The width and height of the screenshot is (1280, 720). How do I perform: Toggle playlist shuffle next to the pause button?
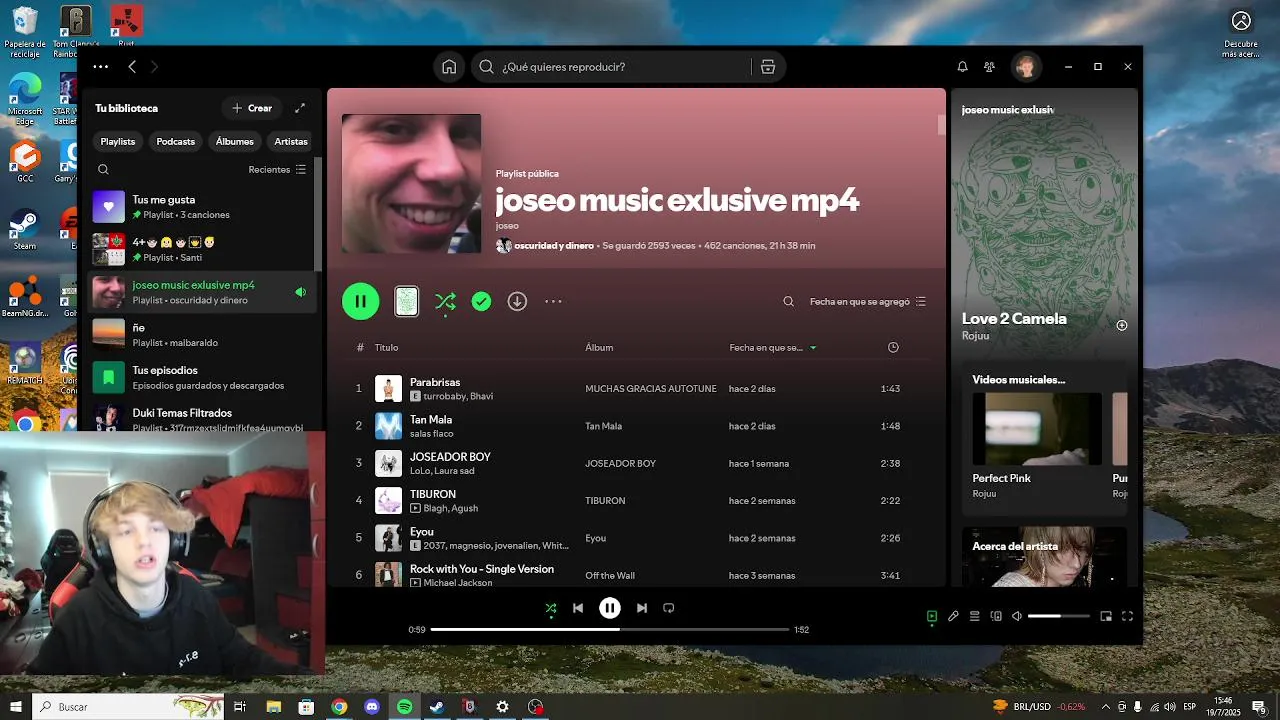(446, 301)
